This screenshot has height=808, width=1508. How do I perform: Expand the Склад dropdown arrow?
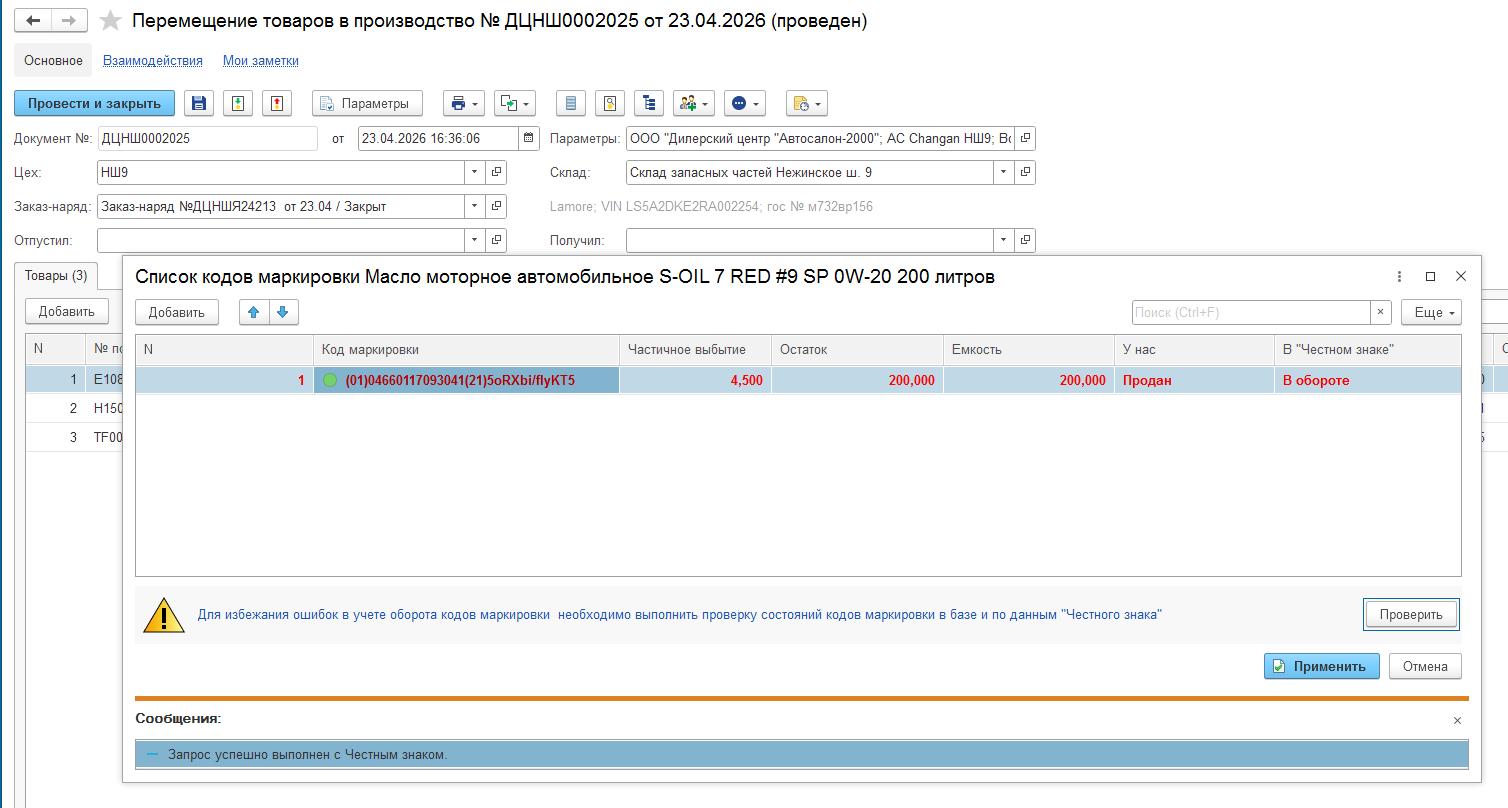(x=1003, y=173)
